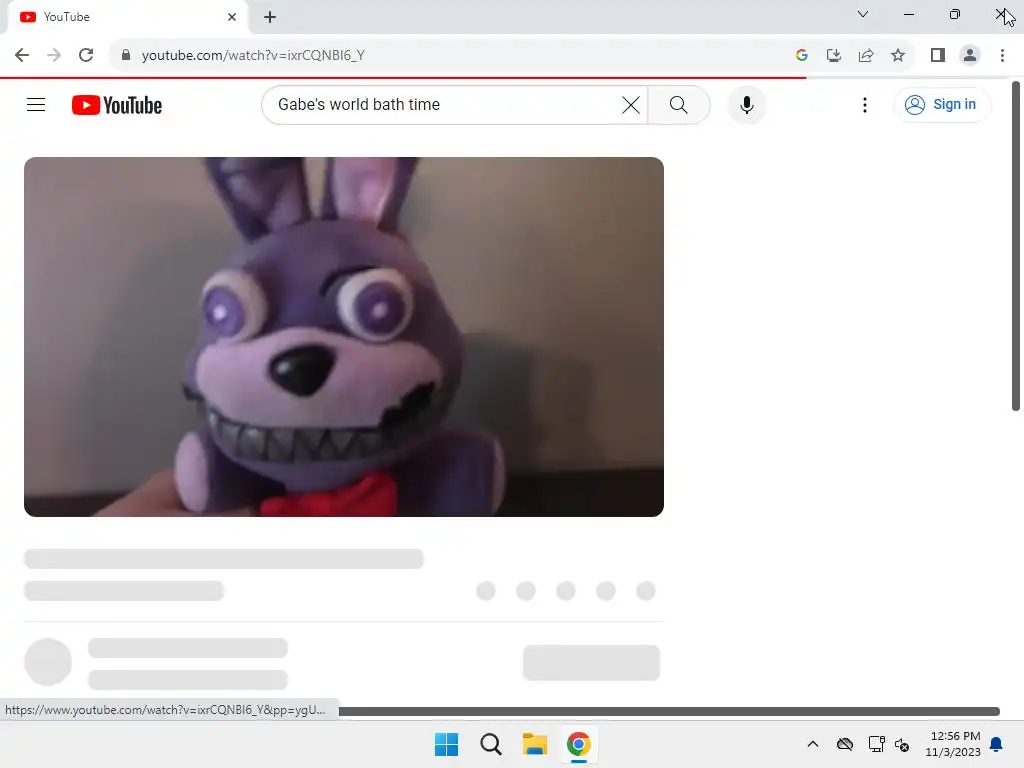Restore down the Chrome window
Viewport: 1024px width, 768px height.
coord(955,14)
